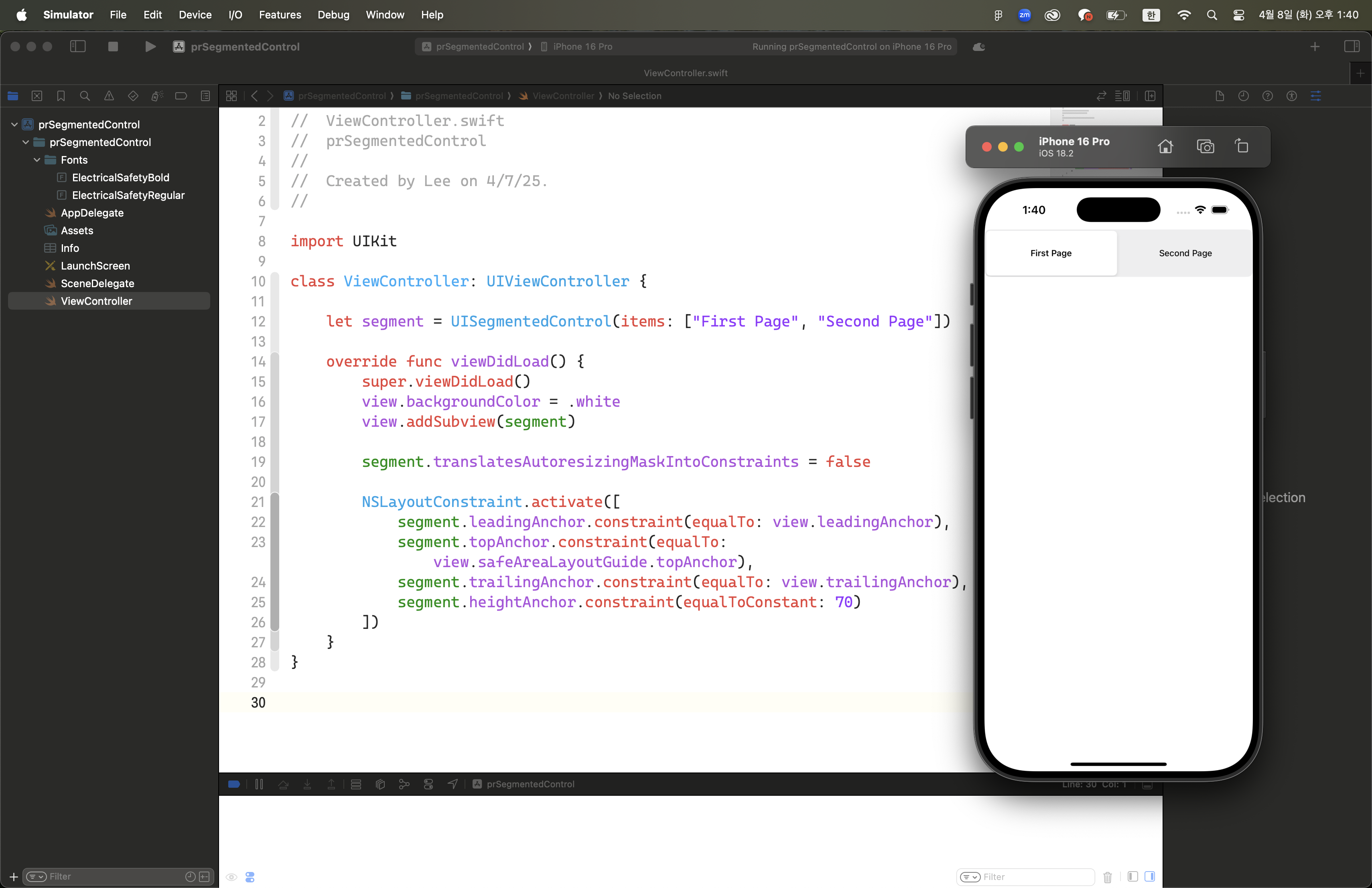Collapse the Fonts folder
Viewport: 1372px width, 888px height.
click(37, 160)
